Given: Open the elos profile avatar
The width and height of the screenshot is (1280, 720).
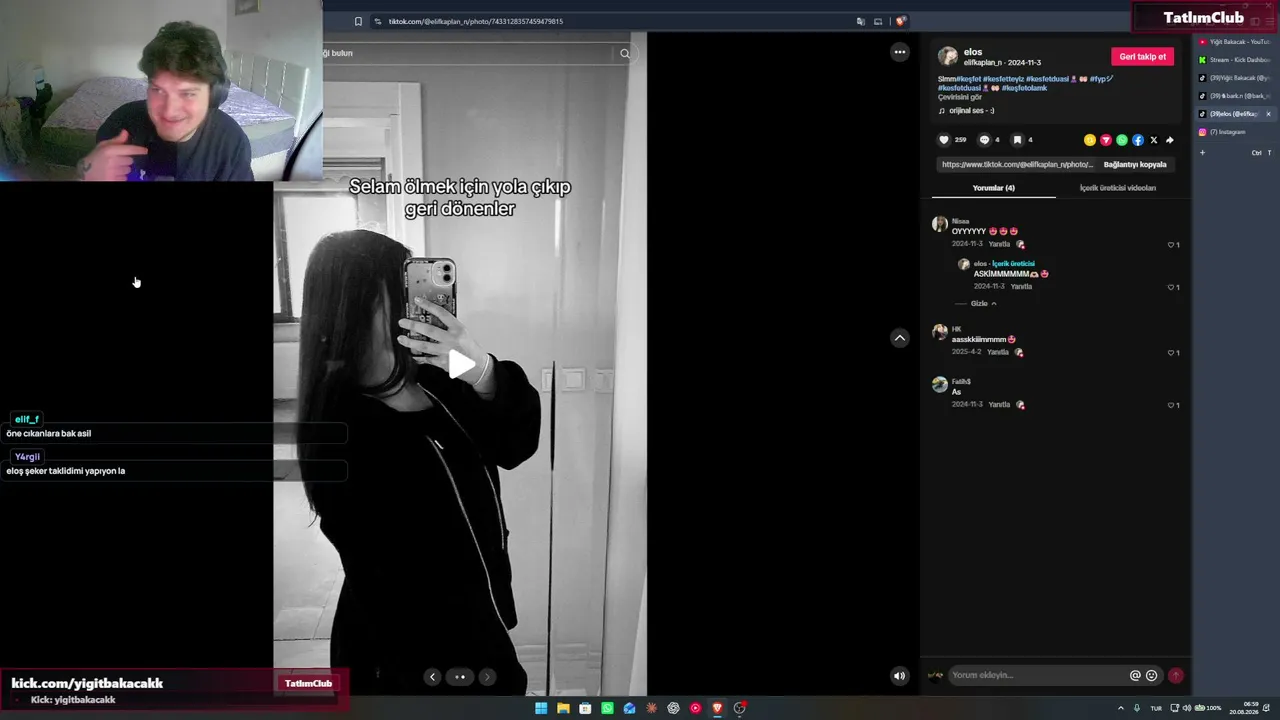Looking at the screenshot, I should [x=947, y=57].
